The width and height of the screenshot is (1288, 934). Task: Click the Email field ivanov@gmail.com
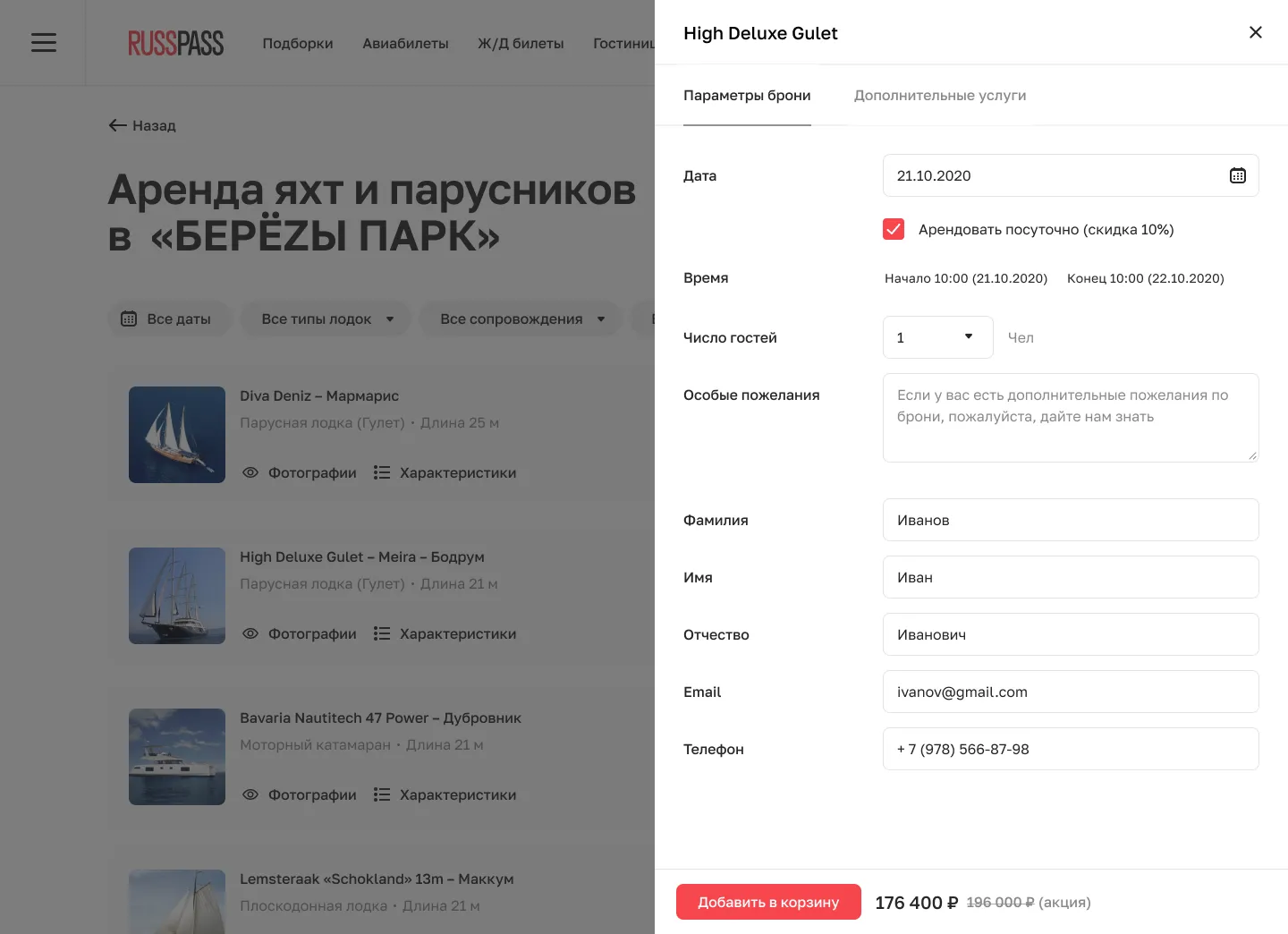point(1071,692)
